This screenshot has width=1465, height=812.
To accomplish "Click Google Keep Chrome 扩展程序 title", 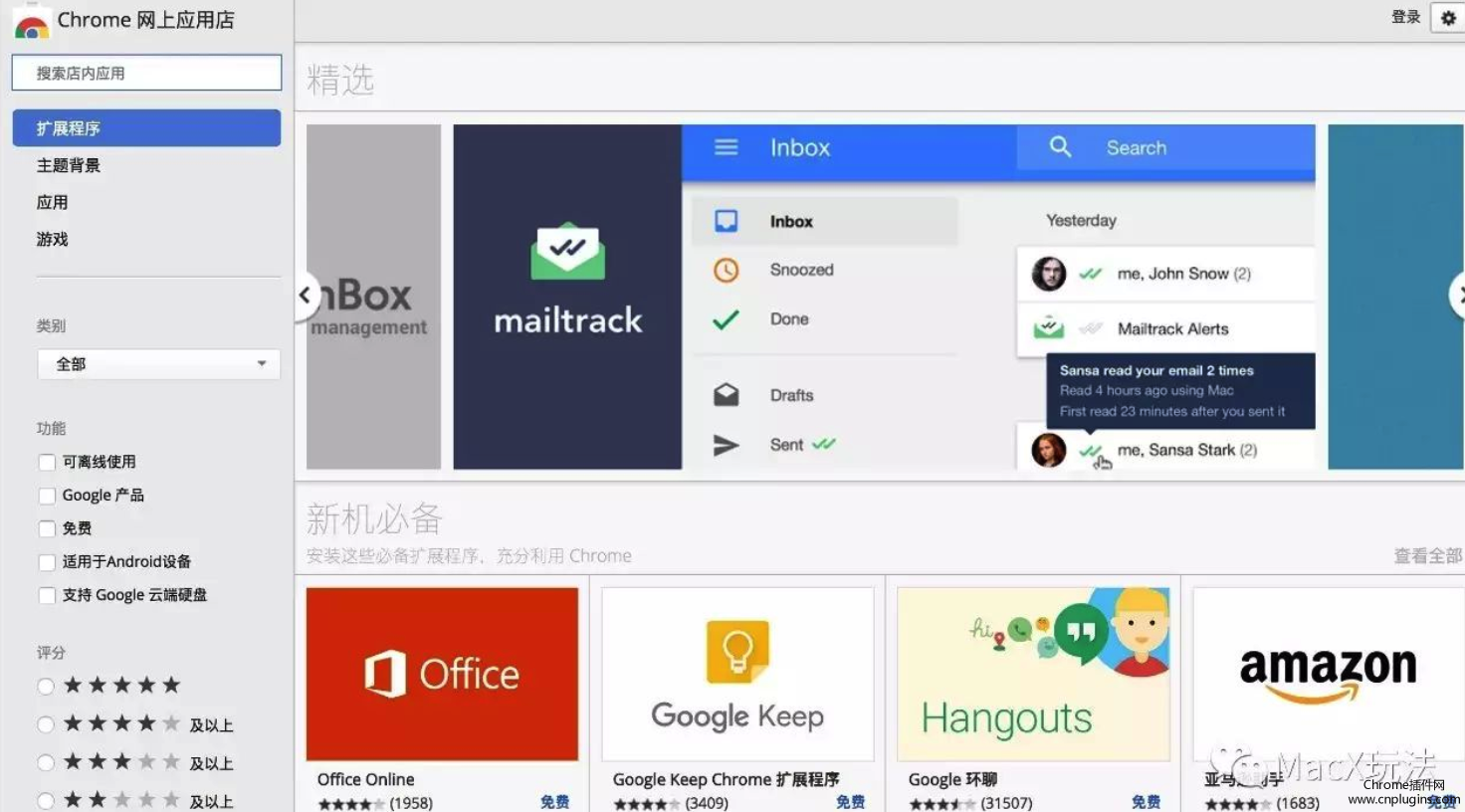I will [x=726, y=779].
